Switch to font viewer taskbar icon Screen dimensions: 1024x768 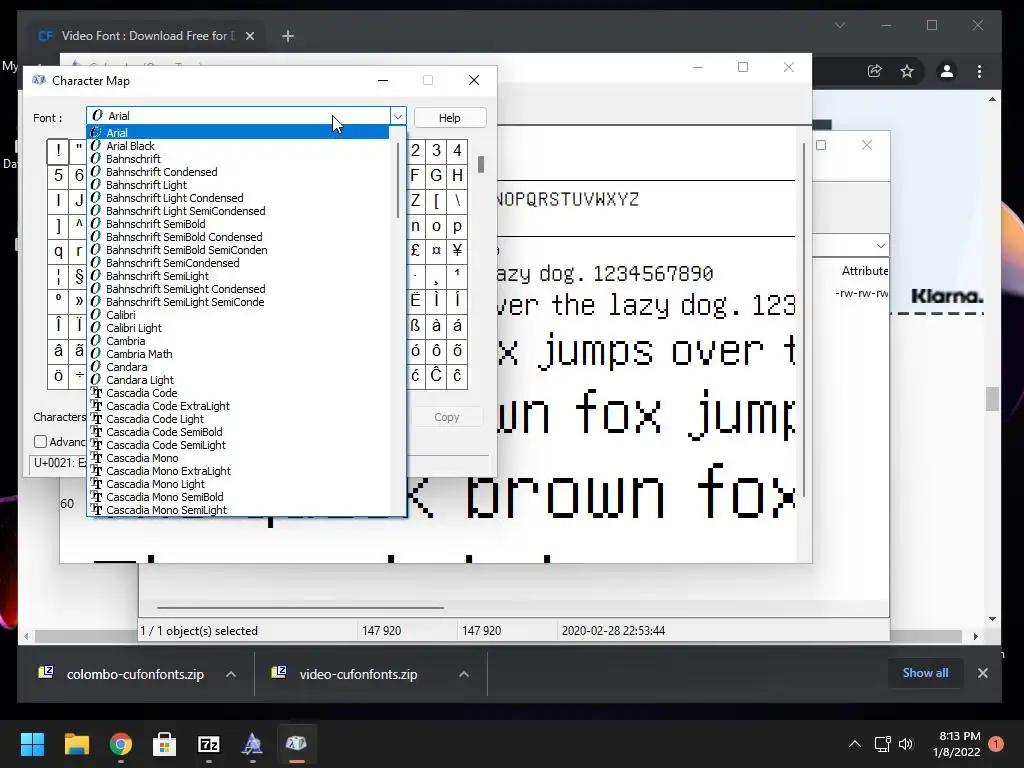coord(253,744)
